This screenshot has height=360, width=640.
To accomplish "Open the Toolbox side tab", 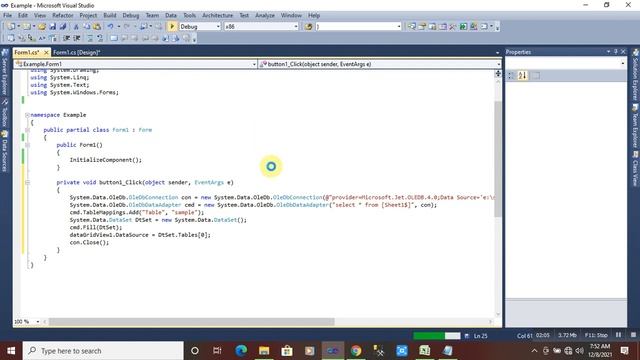I will click(x=4, y=113).
